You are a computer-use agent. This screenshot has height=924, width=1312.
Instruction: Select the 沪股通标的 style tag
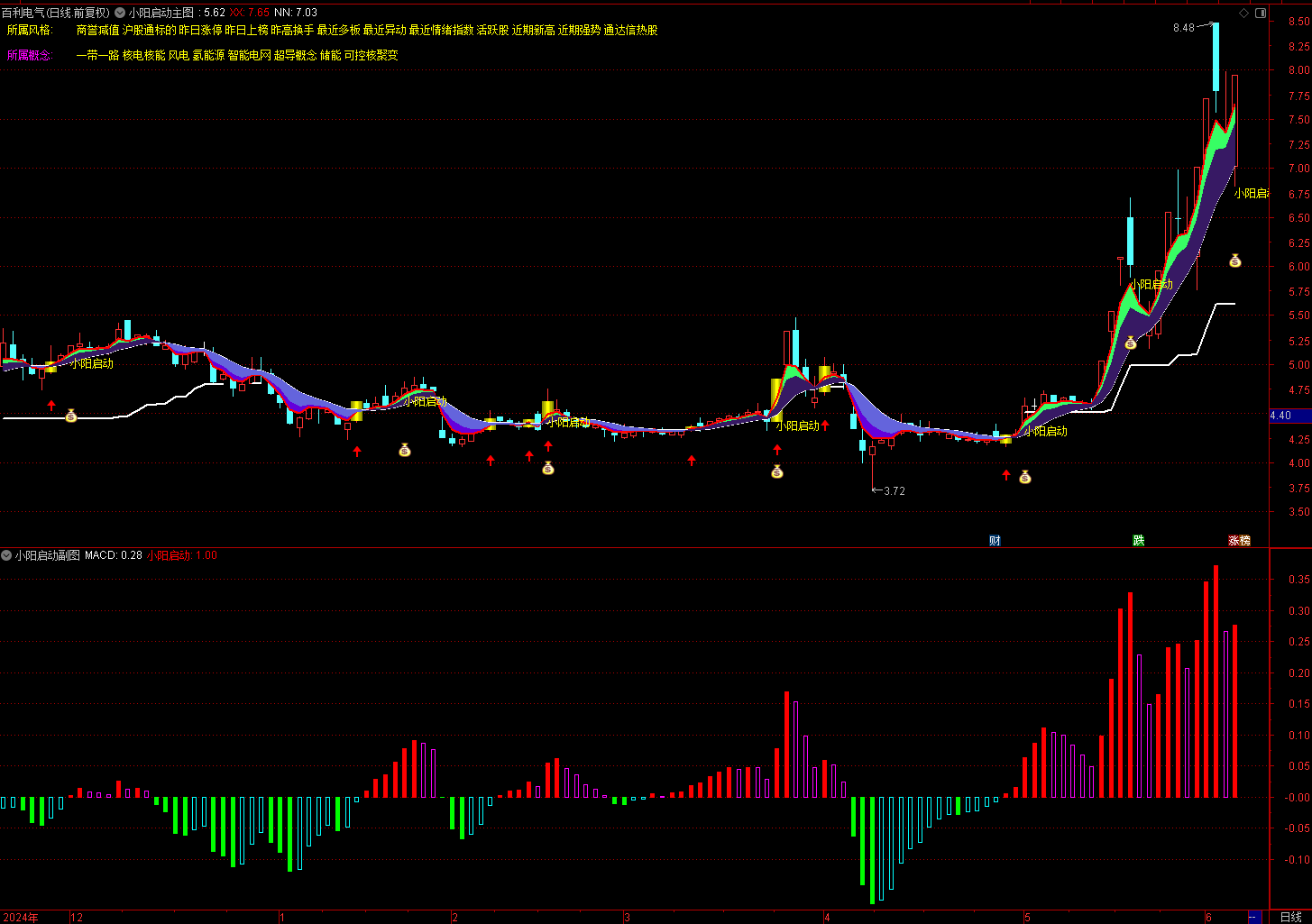pos(150,30)
